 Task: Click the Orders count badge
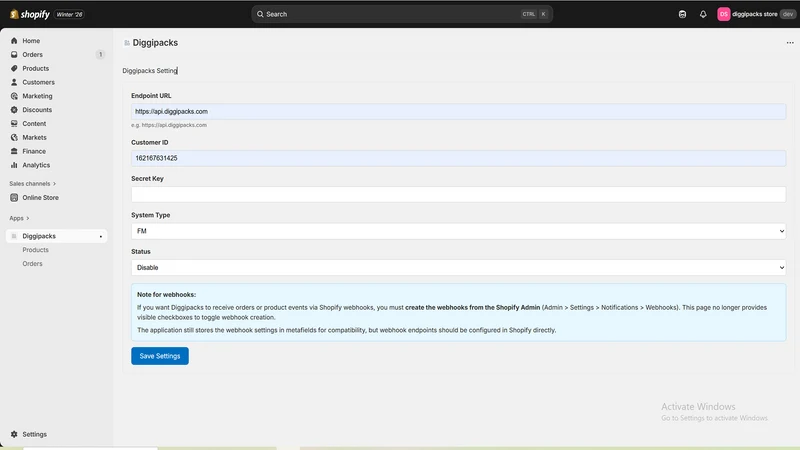point(101,55)
